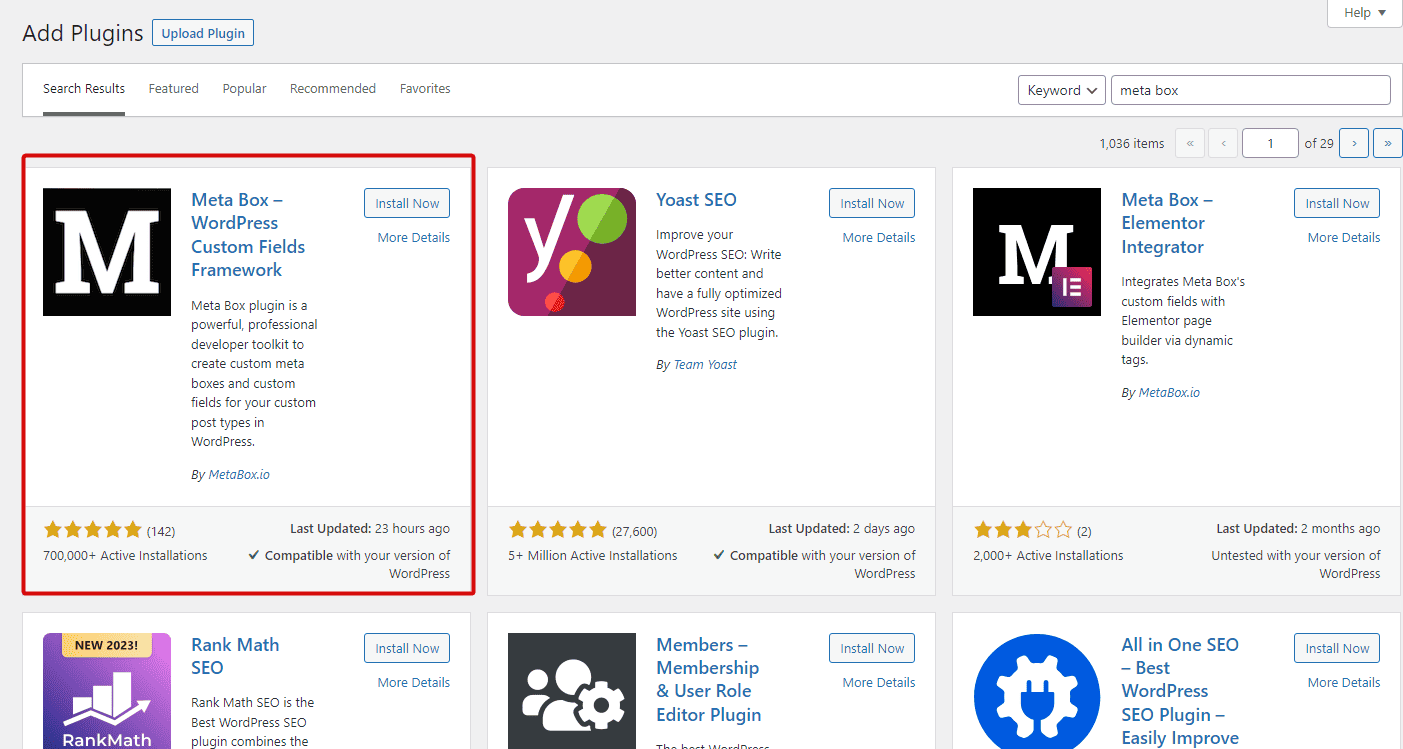Open the Keyword search type dropdown
Image resolution: width=1403 pixels, height=749 pixels.
point(1062,90)
